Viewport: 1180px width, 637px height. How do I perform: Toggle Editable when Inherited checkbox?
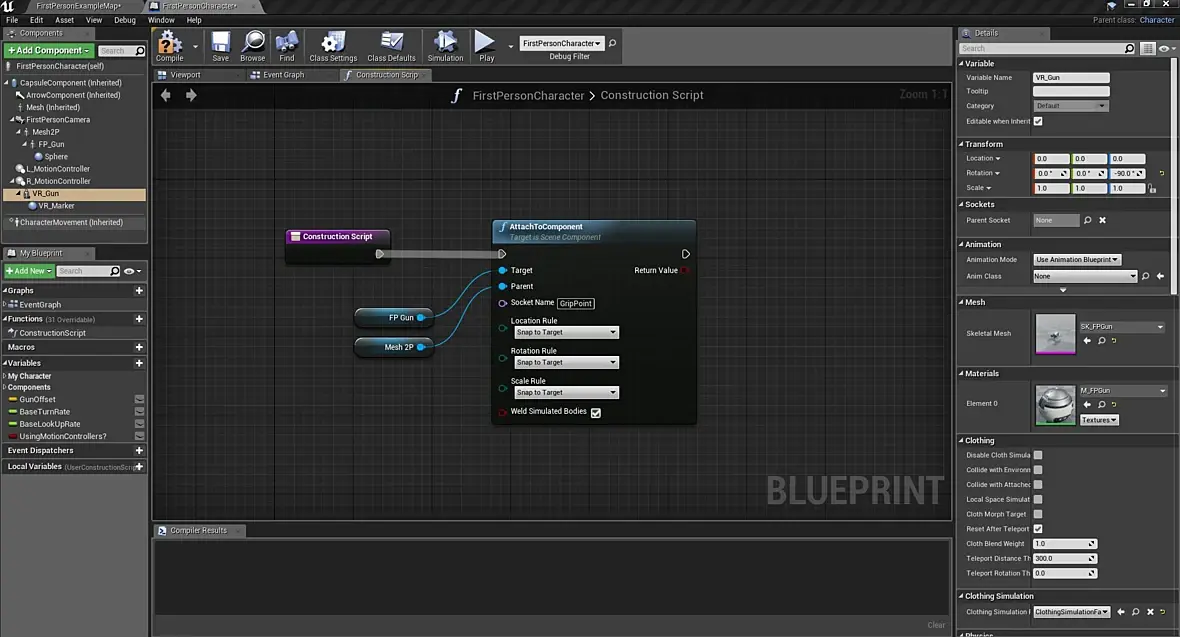(1039, 121)
